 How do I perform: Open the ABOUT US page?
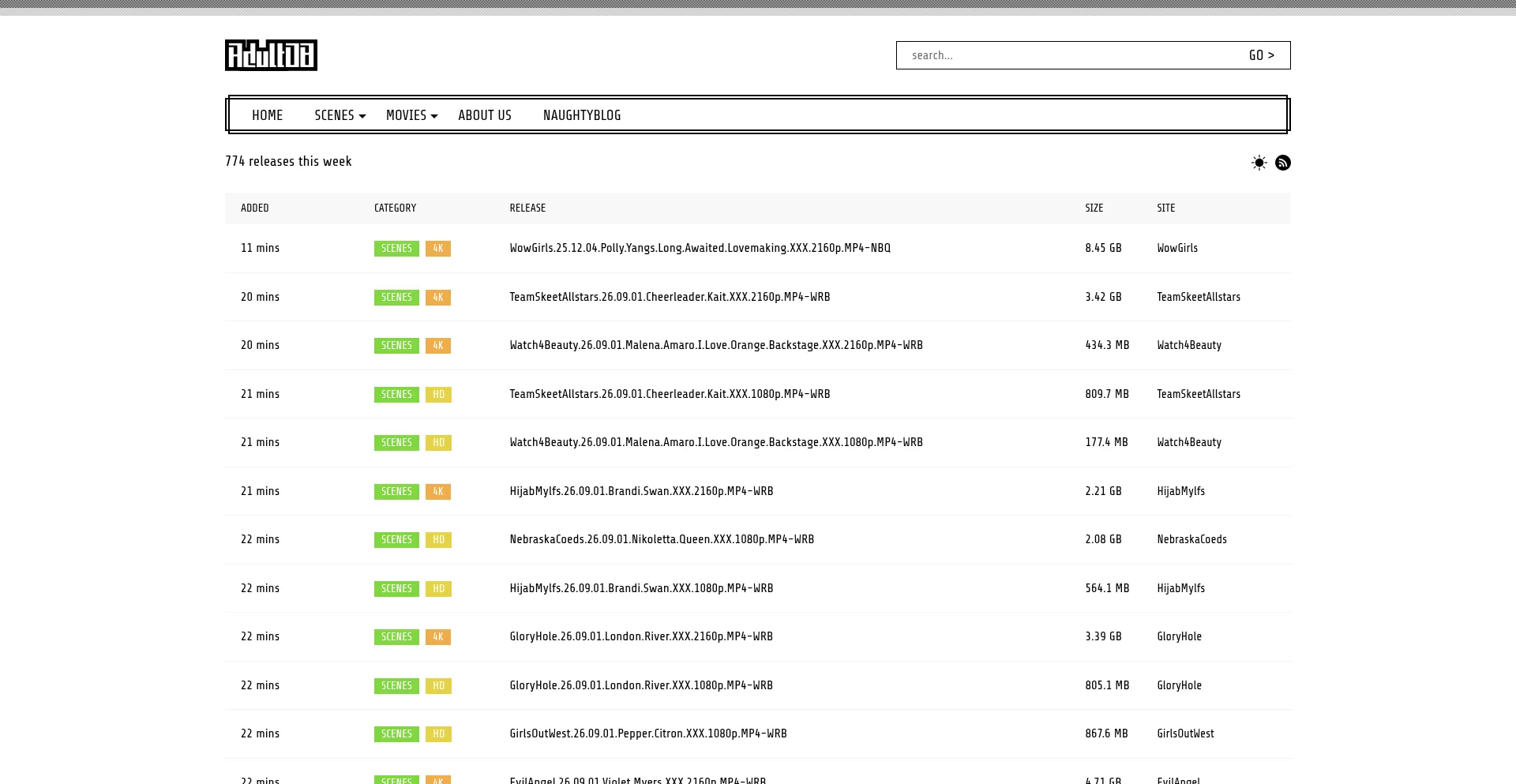click(485, 115)
